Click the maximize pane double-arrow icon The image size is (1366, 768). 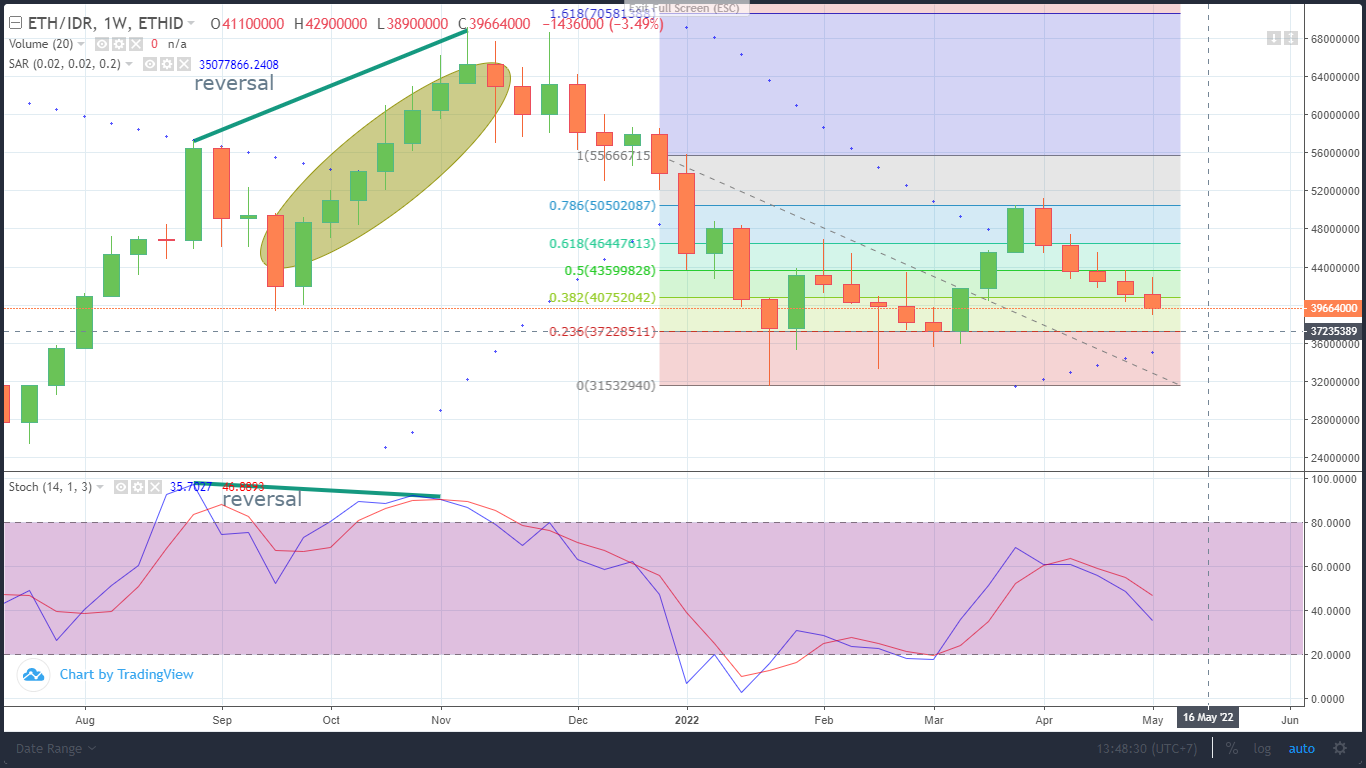1291,38
